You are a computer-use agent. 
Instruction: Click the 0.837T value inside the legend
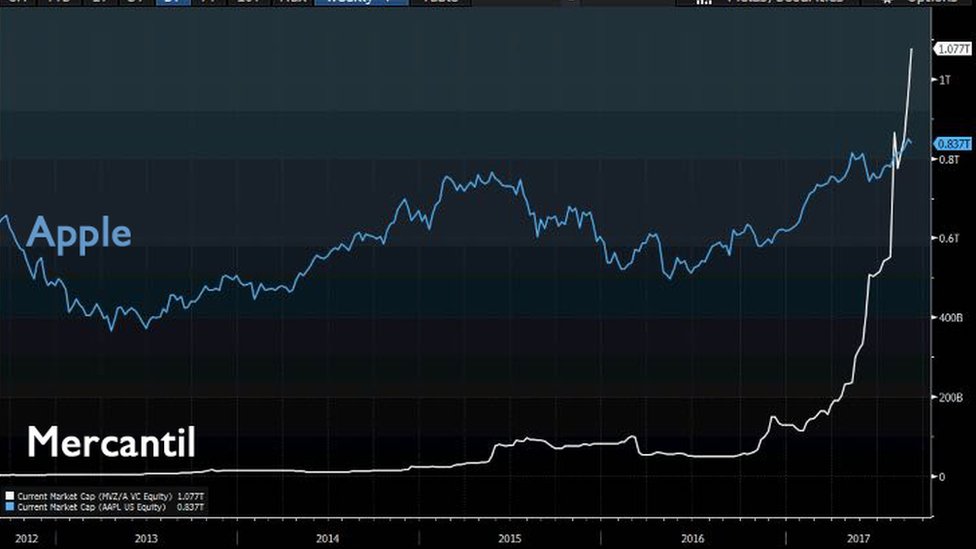(x=190, y=507)
